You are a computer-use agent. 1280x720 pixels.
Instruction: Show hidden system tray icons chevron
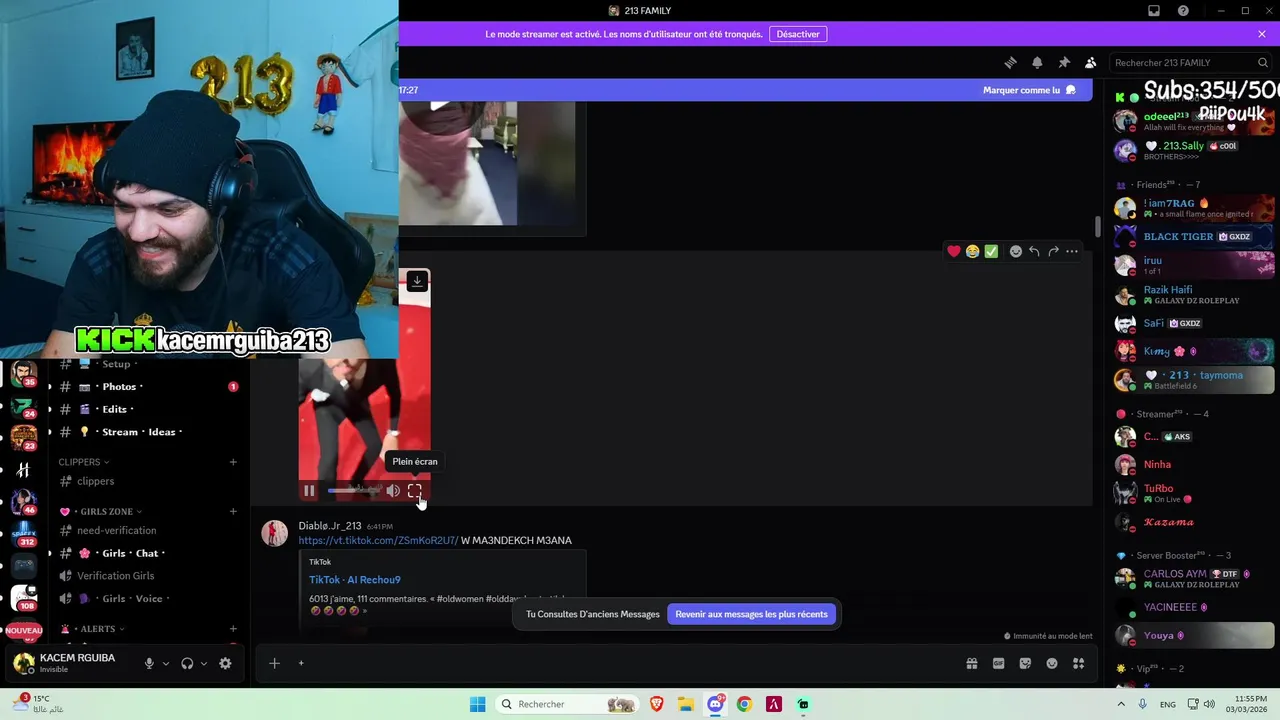[x=1121, y=704]
